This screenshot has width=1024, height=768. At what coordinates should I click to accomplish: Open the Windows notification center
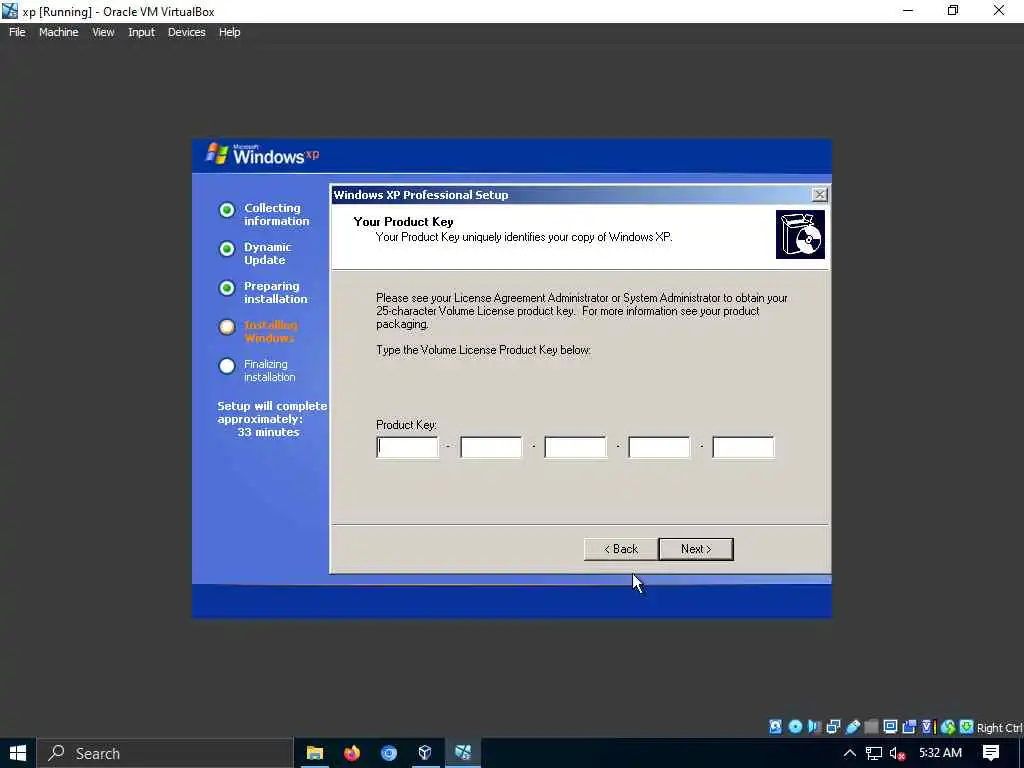(x=991, y=753)
